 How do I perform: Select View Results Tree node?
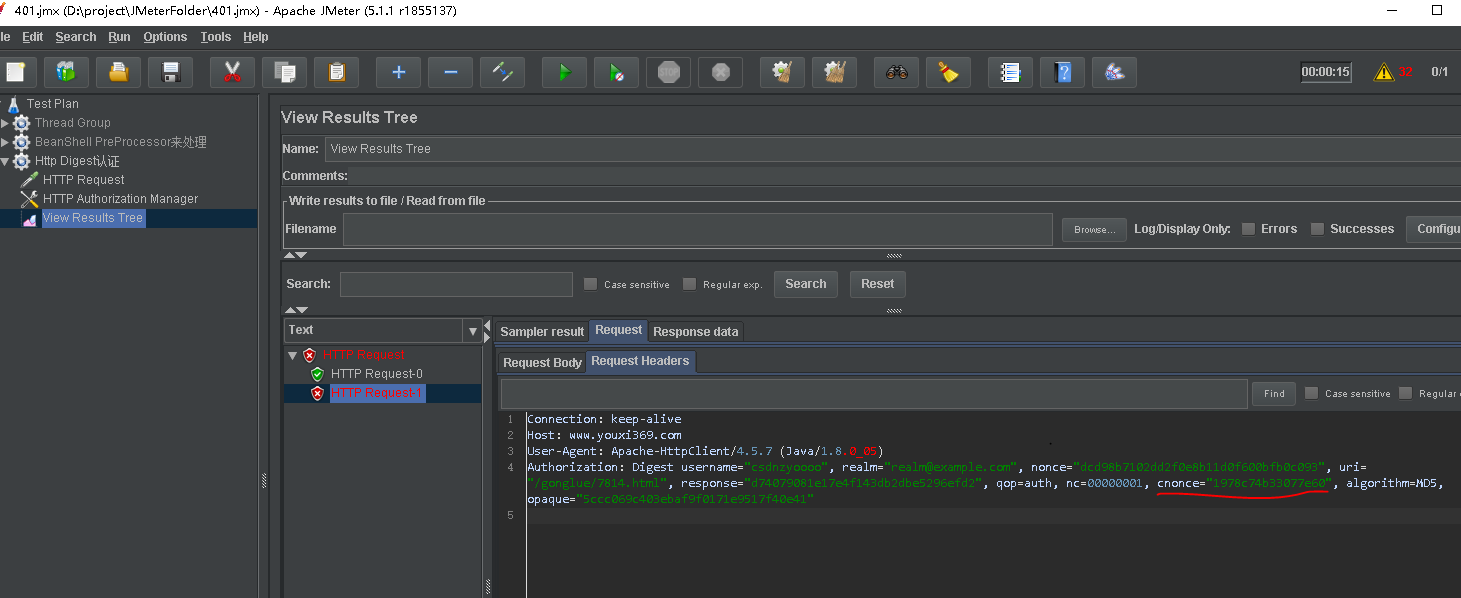(93, 218)
